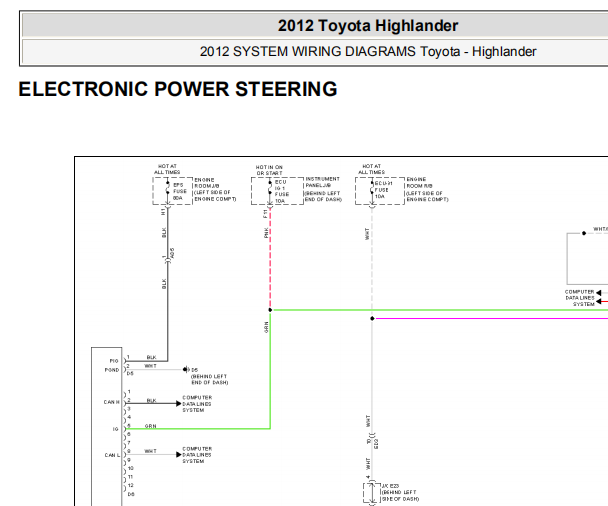Image resolution: width=608 pixels, height=506 pixels.
Task: Click the horizontal magenta wire
Action: [490, 318]
